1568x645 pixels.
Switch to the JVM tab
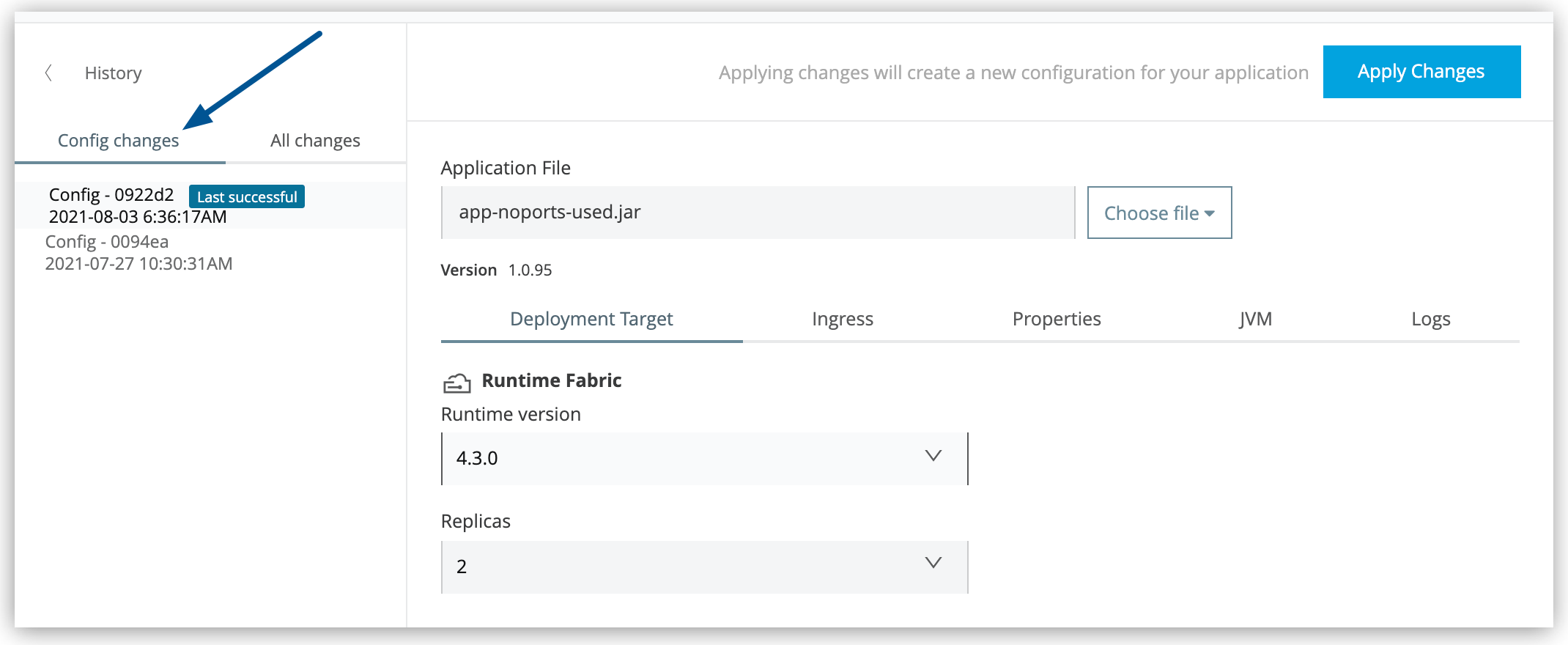coord(1255,320)
